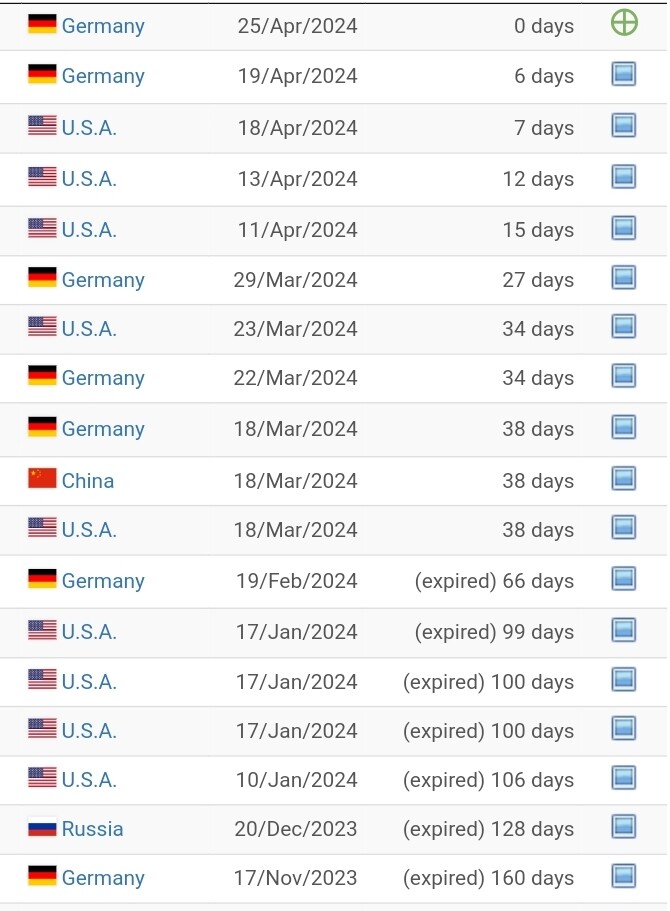Viewport: 670px width, 911px height.
Task: Click the Russian flag icon
Action: tap(42, 827)
